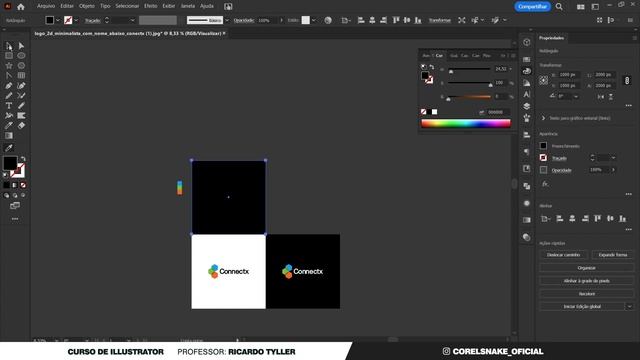
Task: Open Recolor Artwork icon in control bar
Action: [x=328, y=20]
